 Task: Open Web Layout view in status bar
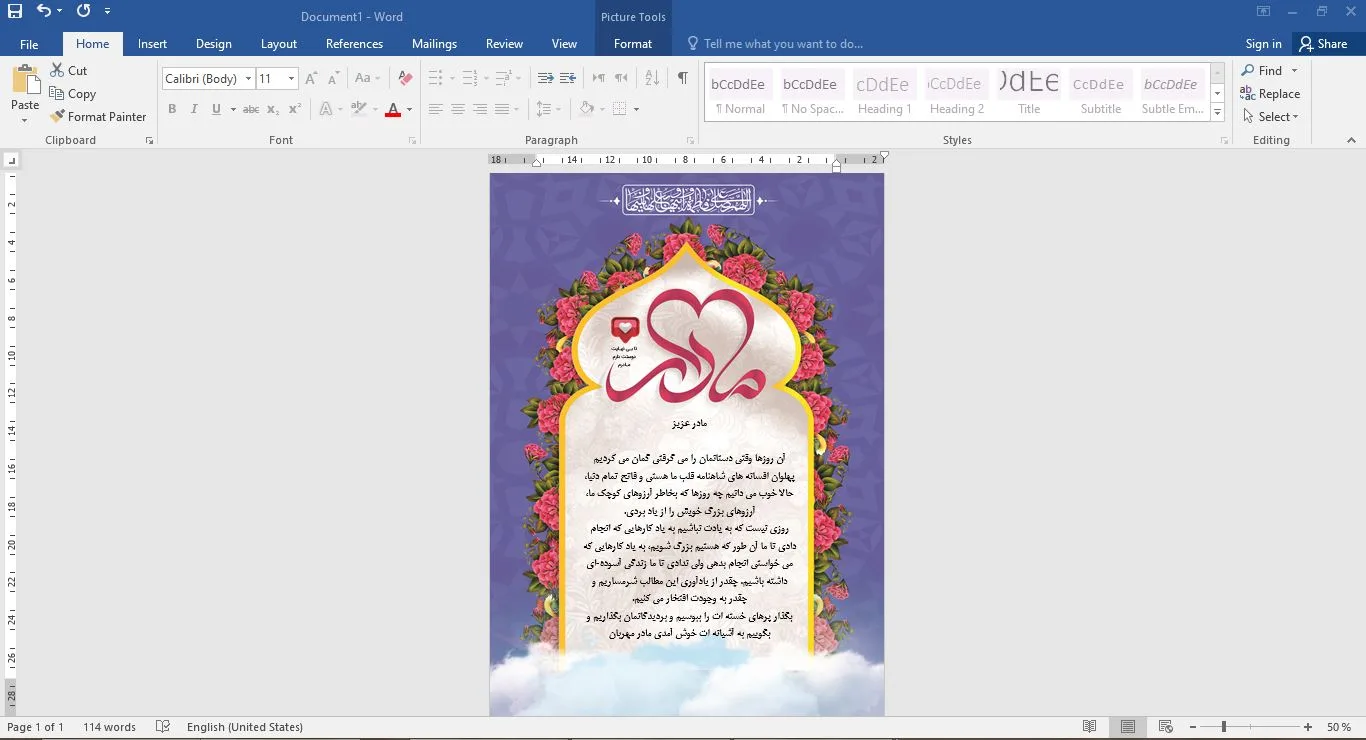coord(1166,727)
